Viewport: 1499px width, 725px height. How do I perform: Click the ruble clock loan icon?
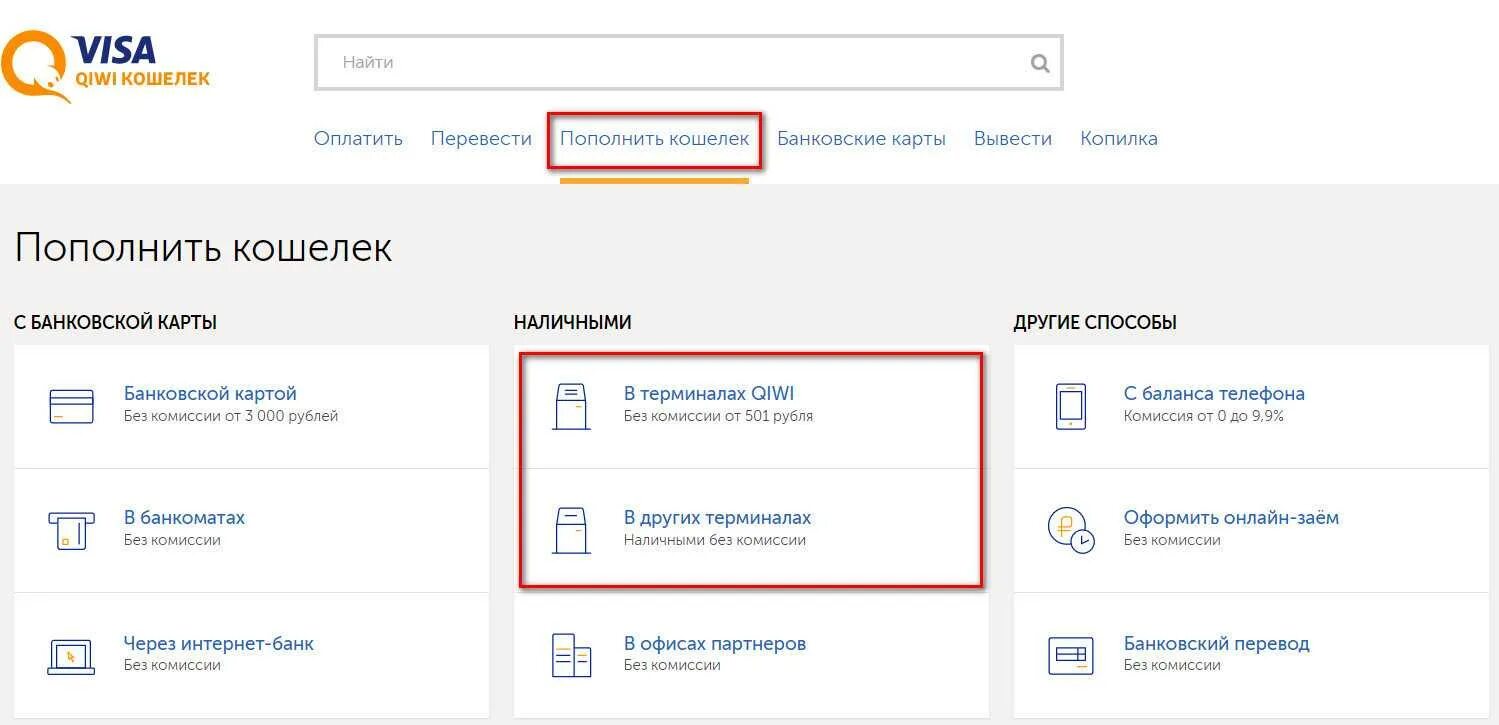[x=1071, y=530]
